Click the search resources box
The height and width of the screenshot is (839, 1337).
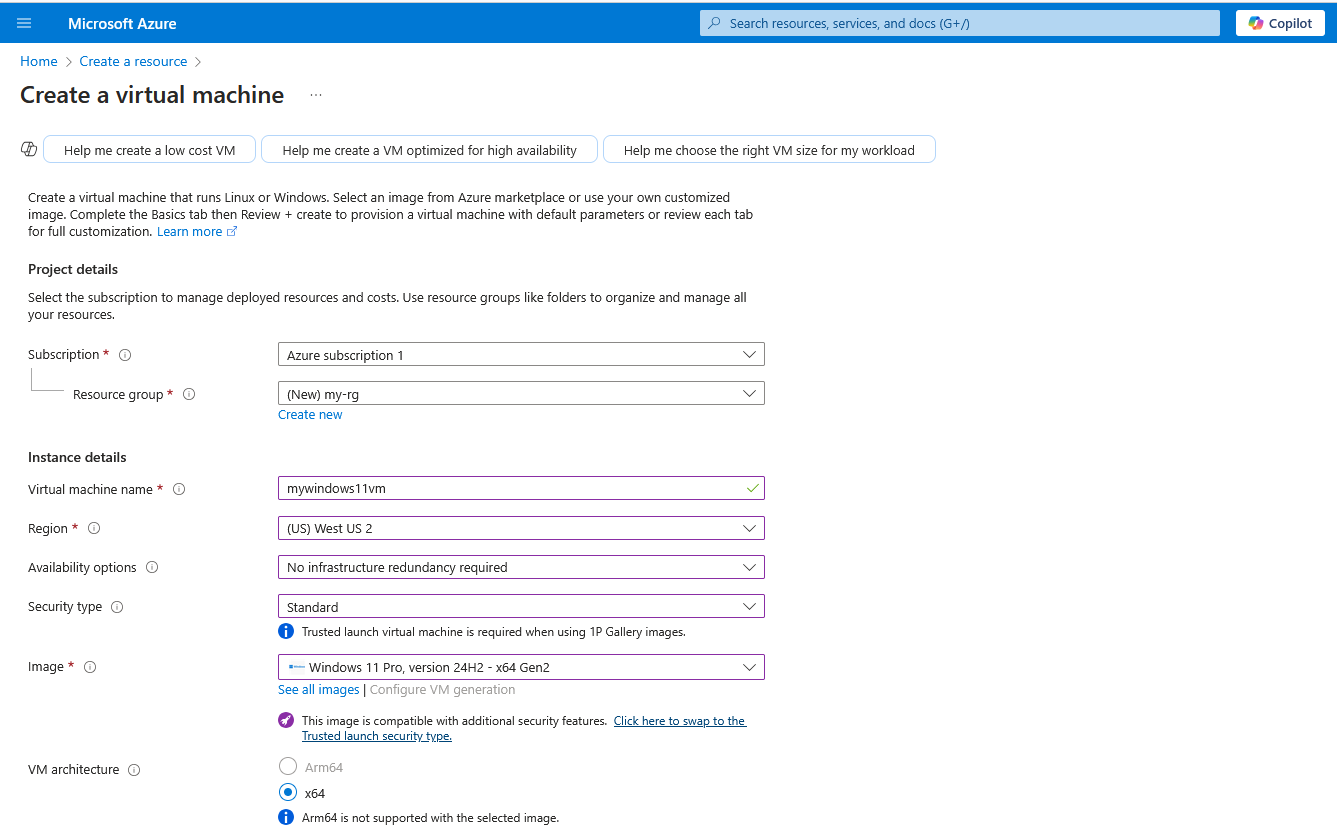click(x=960, y=23)
